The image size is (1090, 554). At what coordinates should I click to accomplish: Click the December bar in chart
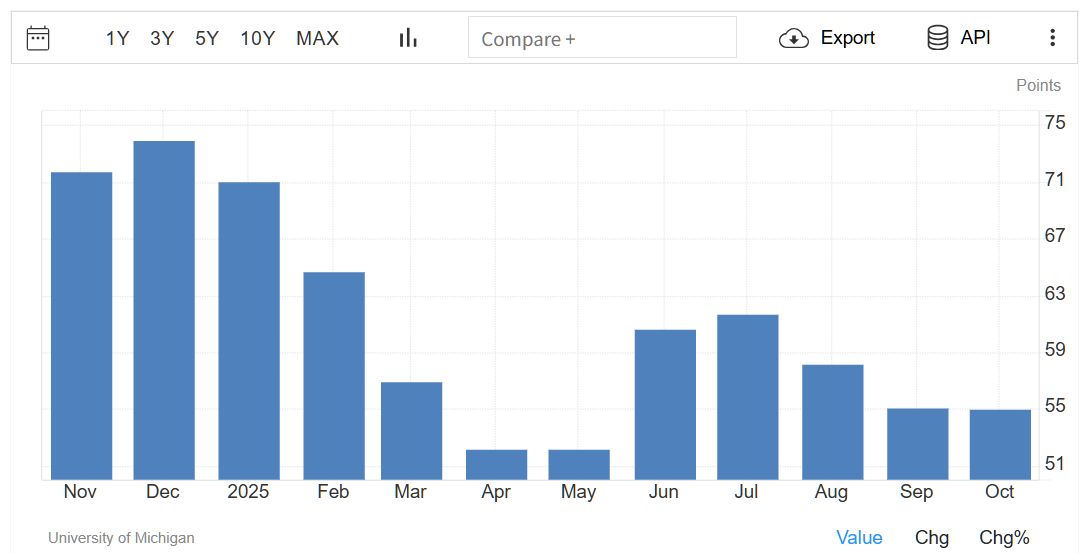(x=164, y=310)
